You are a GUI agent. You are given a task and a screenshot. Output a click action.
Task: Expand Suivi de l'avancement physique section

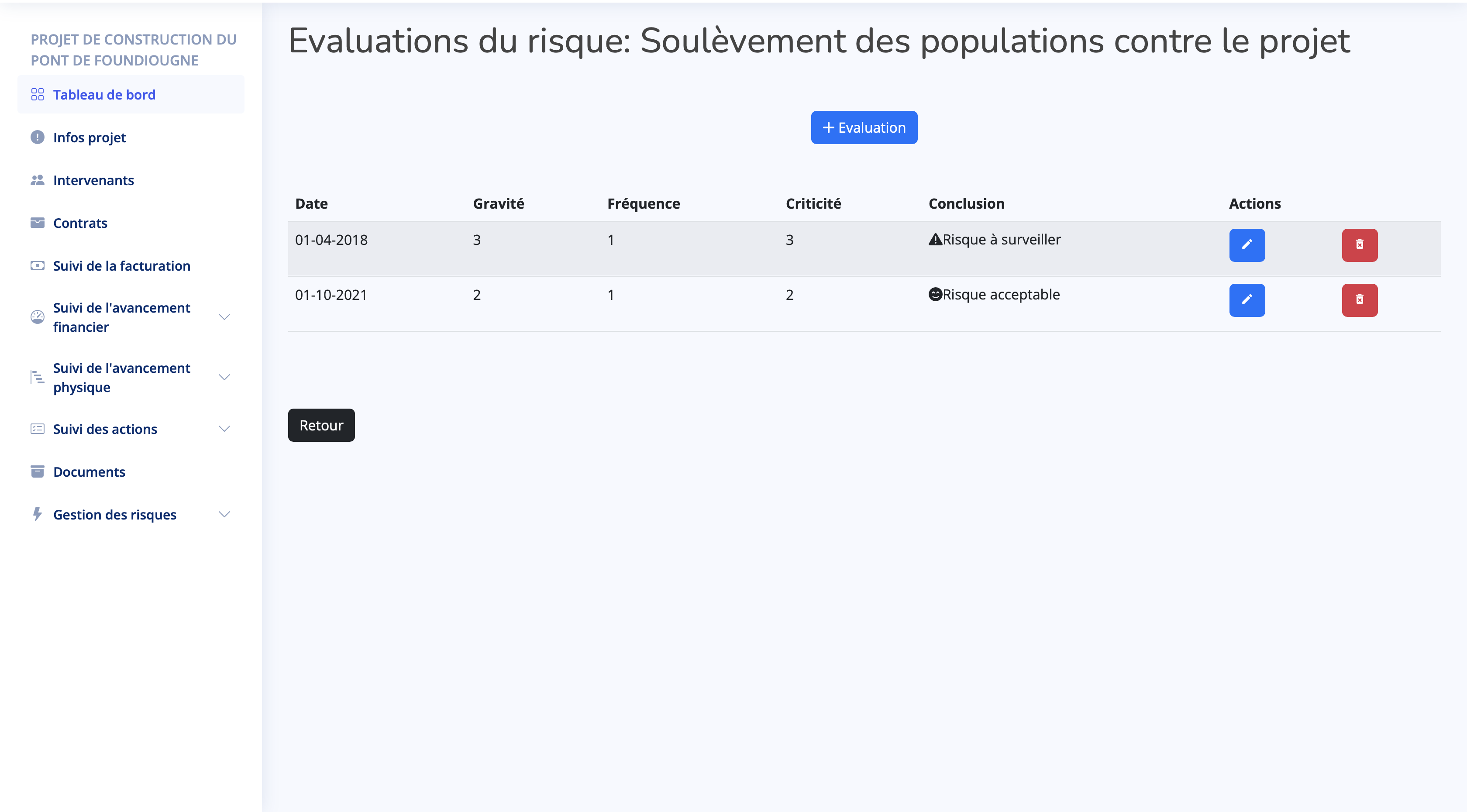(x=224, y=377)
